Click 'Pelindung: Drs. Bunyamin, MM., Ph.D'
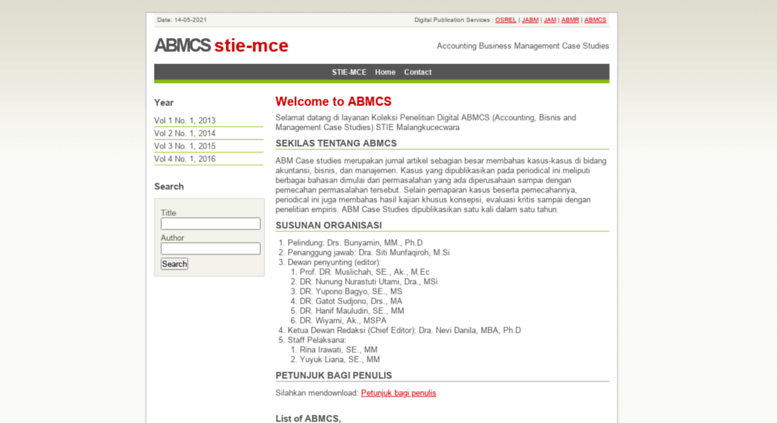The width and height of the screenshot is (777, 423). (x=355, y=243)
